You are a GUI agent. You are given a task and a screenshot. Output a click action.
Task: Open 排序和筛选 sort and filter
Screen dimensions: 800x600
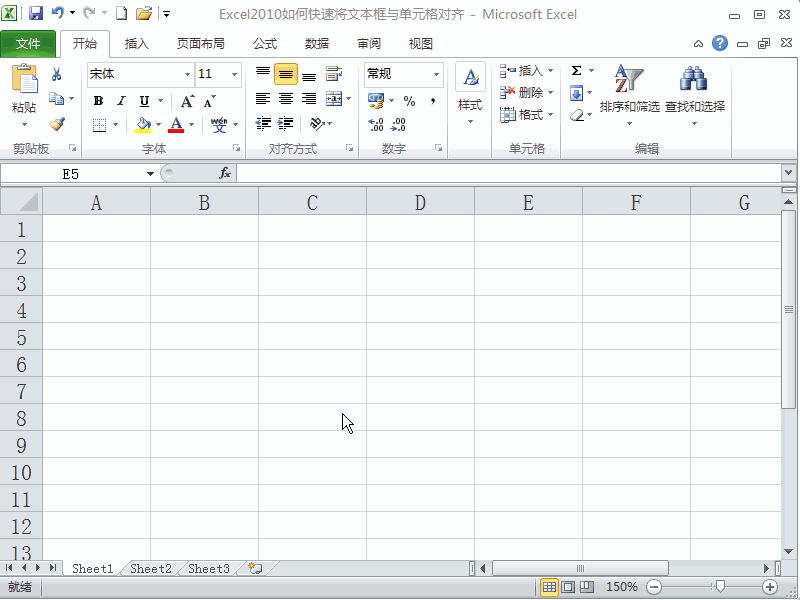626,90
